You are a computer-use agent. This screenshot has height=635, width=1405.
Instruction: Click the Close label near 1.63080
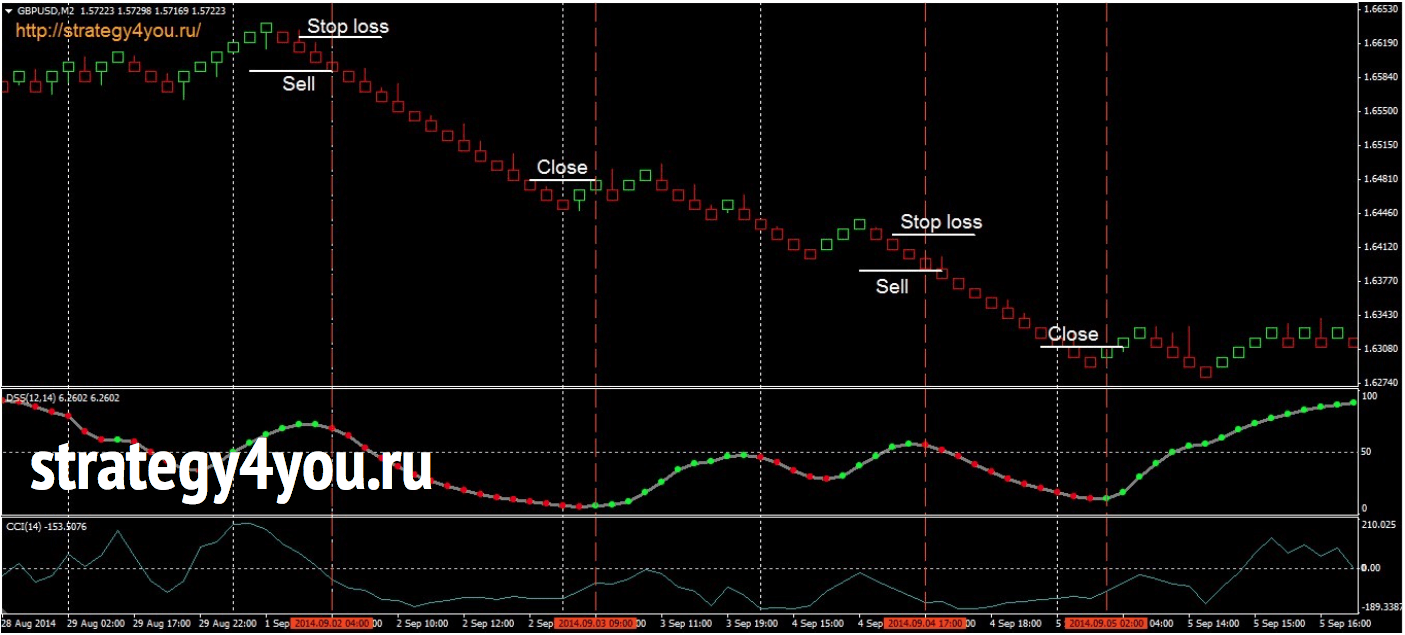coord(1072,334)
